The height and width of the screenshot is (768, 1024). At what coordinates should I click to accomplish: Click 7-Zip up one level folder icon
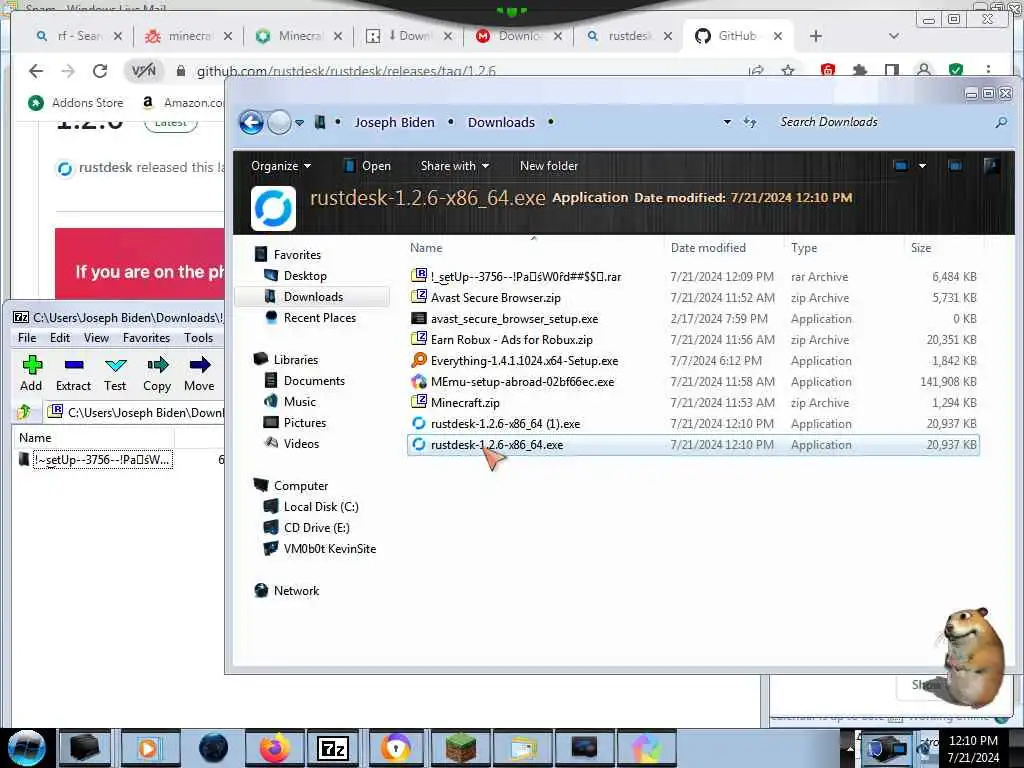tap(25, 412)
